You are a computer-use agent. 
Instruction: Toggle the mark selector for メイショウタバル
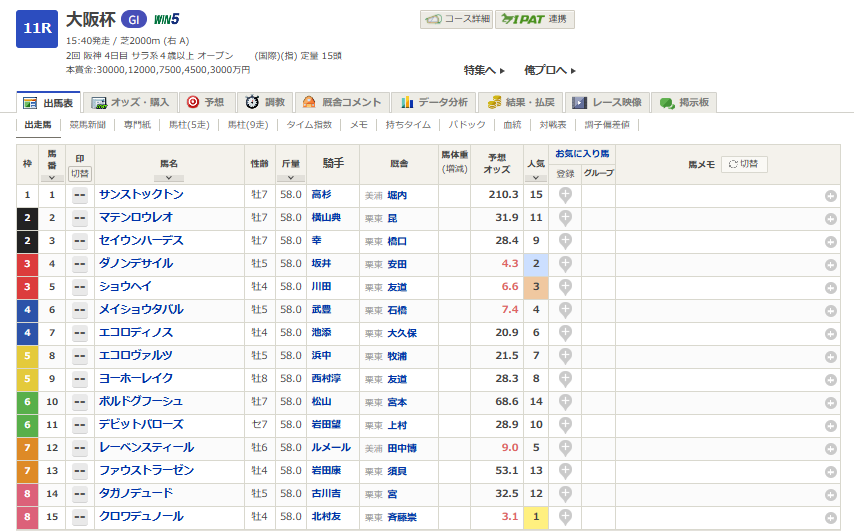coord(79,310)
